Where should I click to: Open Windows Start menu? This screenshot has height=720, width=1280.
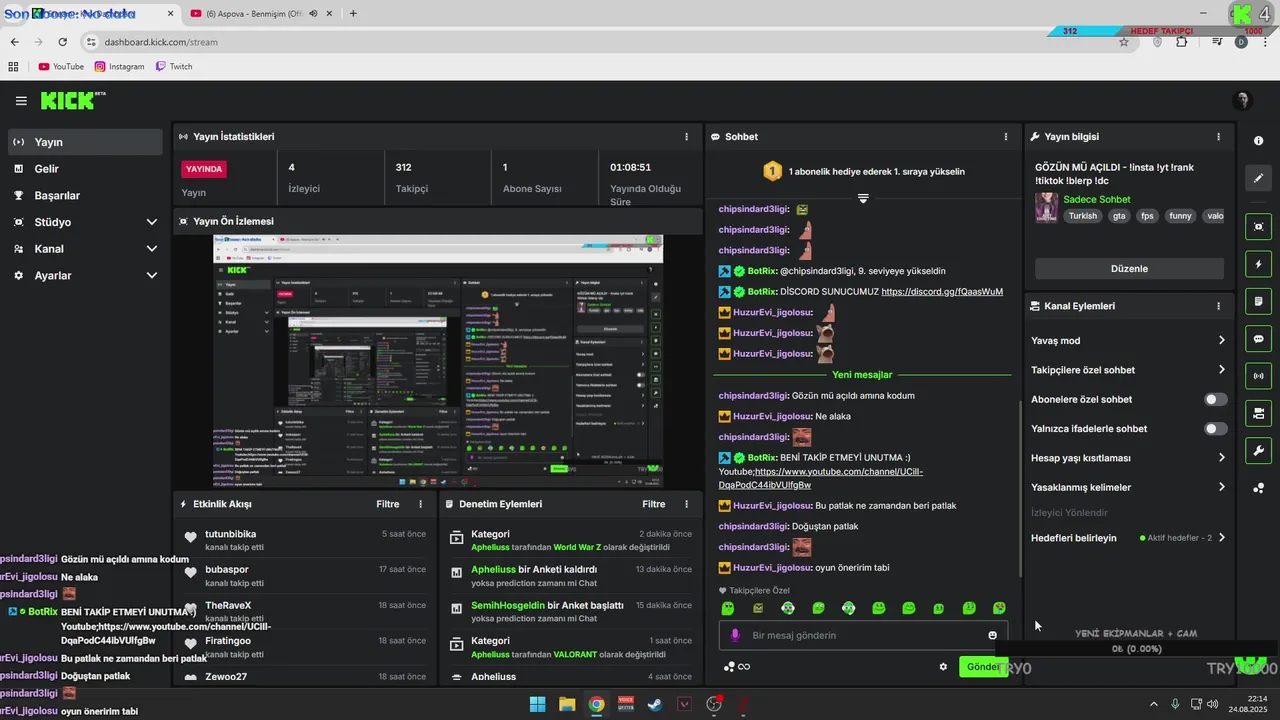tap(537, 704)
